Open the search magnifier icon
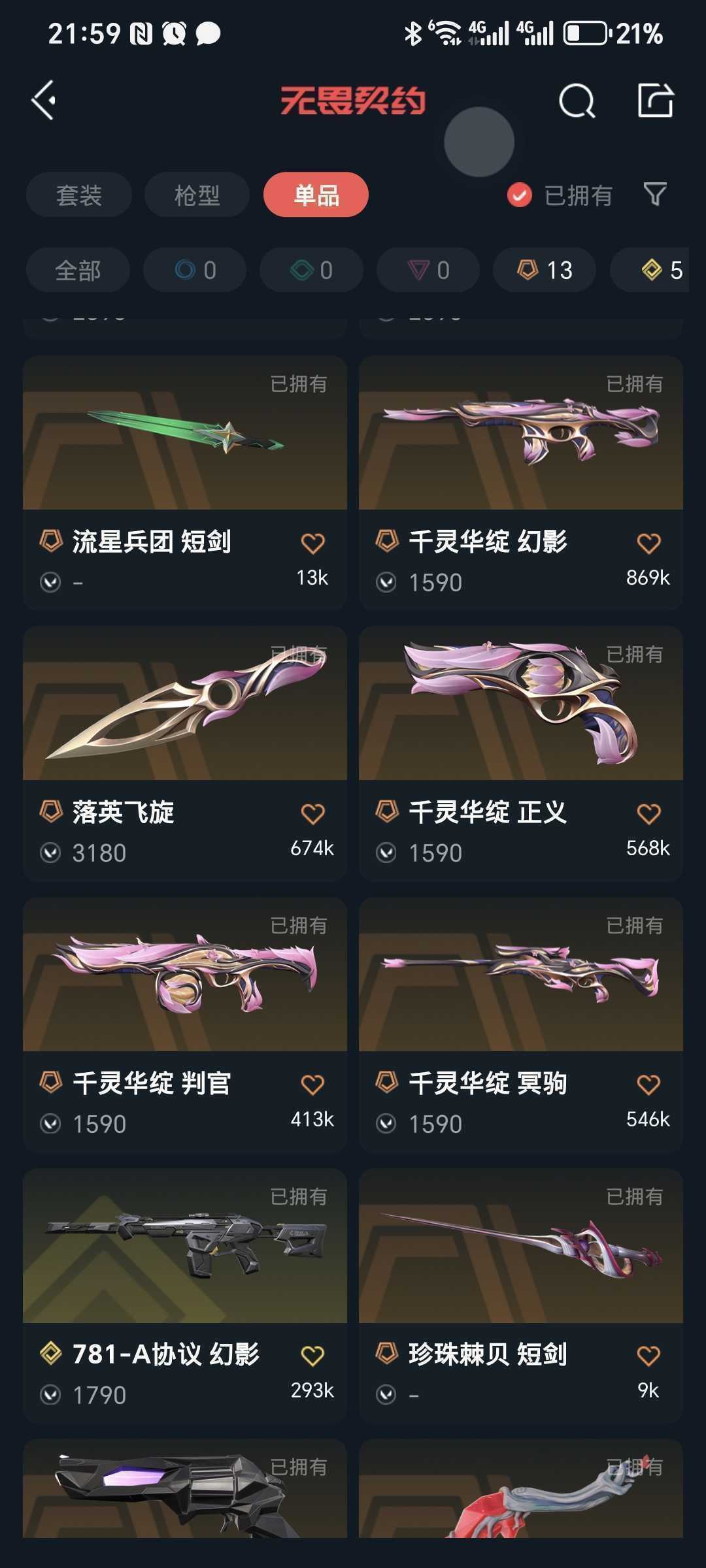Viewport: 706px width, 1568px height. click(577, 101)
